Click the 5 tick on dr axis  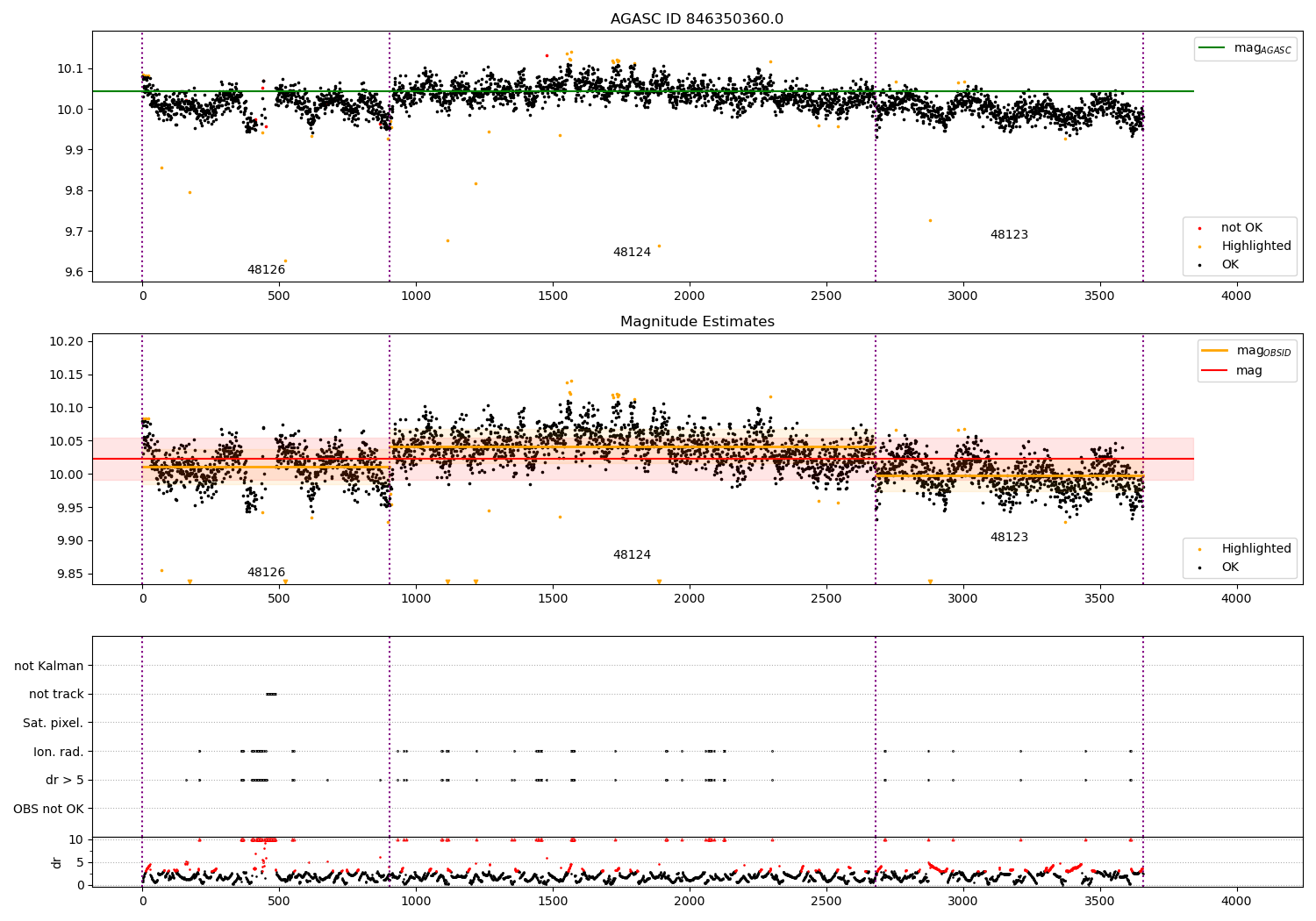(80, 862)
